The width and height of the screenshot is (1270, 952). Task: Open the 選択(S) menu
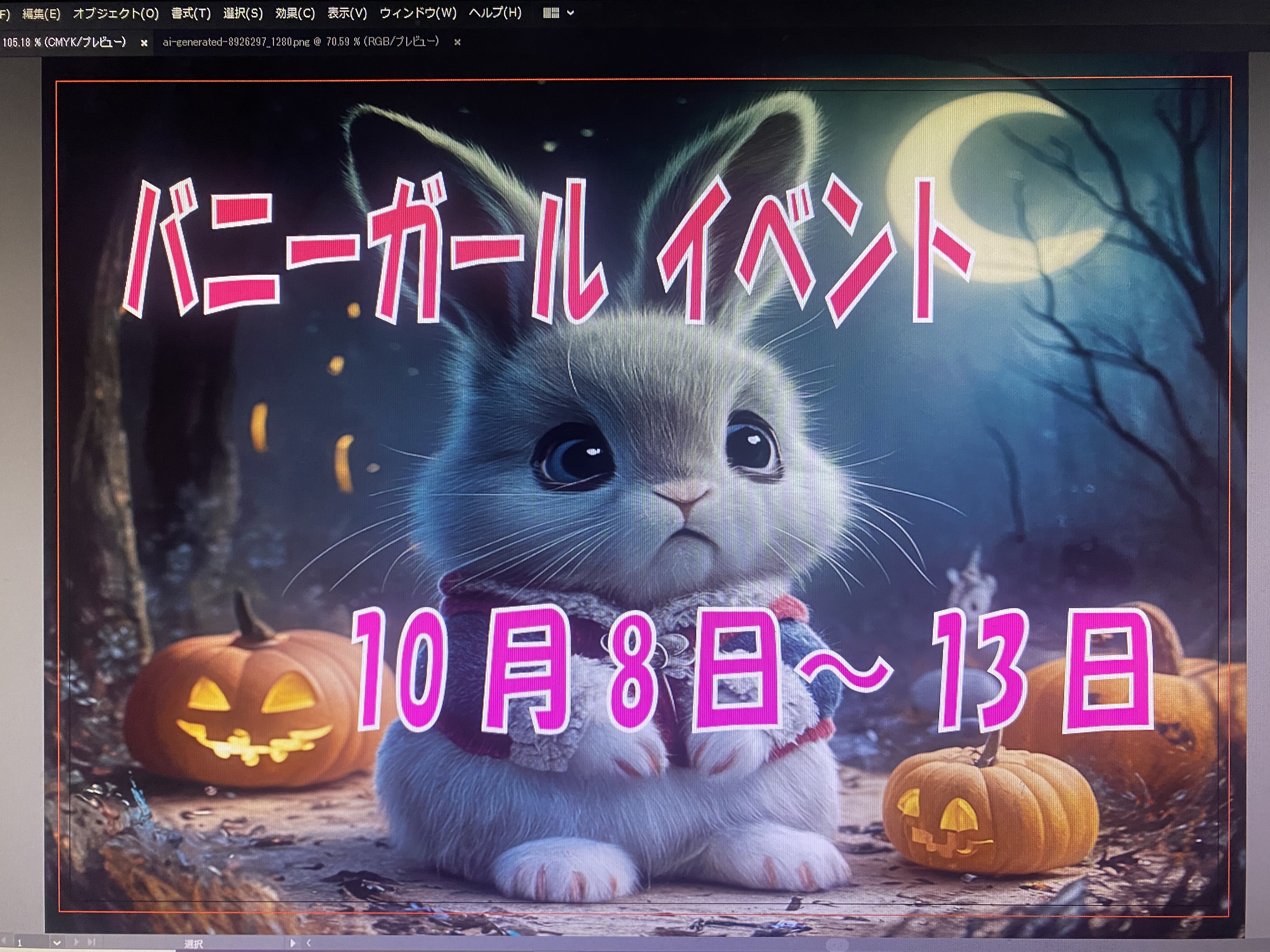point(243,13)
